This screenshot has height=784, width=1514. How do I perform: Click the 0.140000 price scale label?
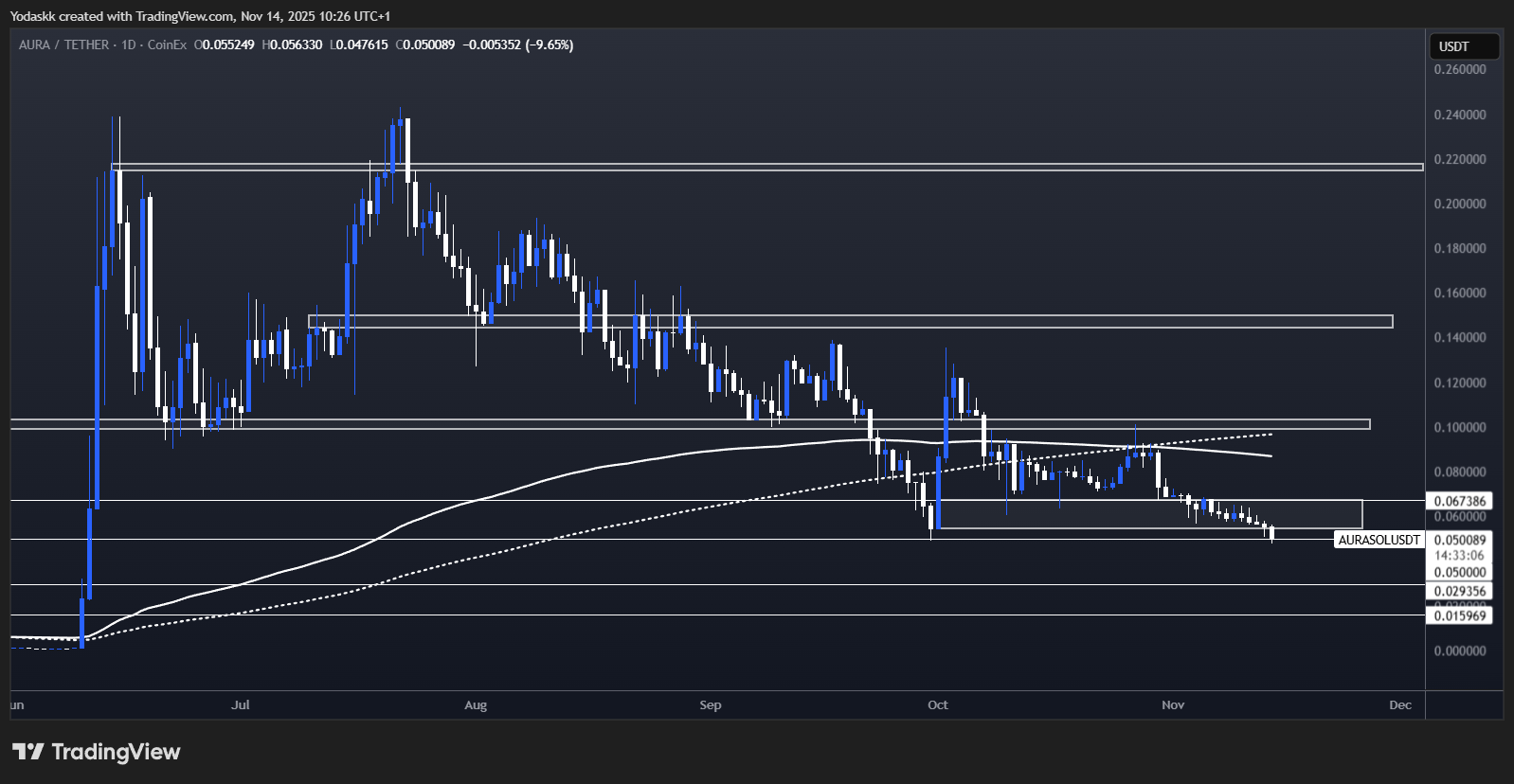(1459, 338)
